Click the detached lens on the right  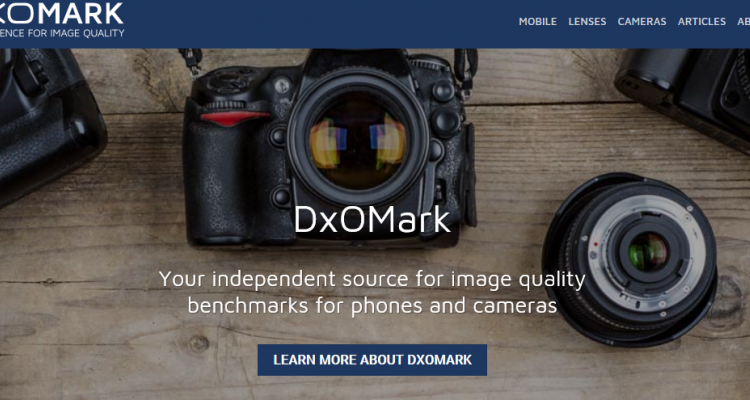[629, 259]
